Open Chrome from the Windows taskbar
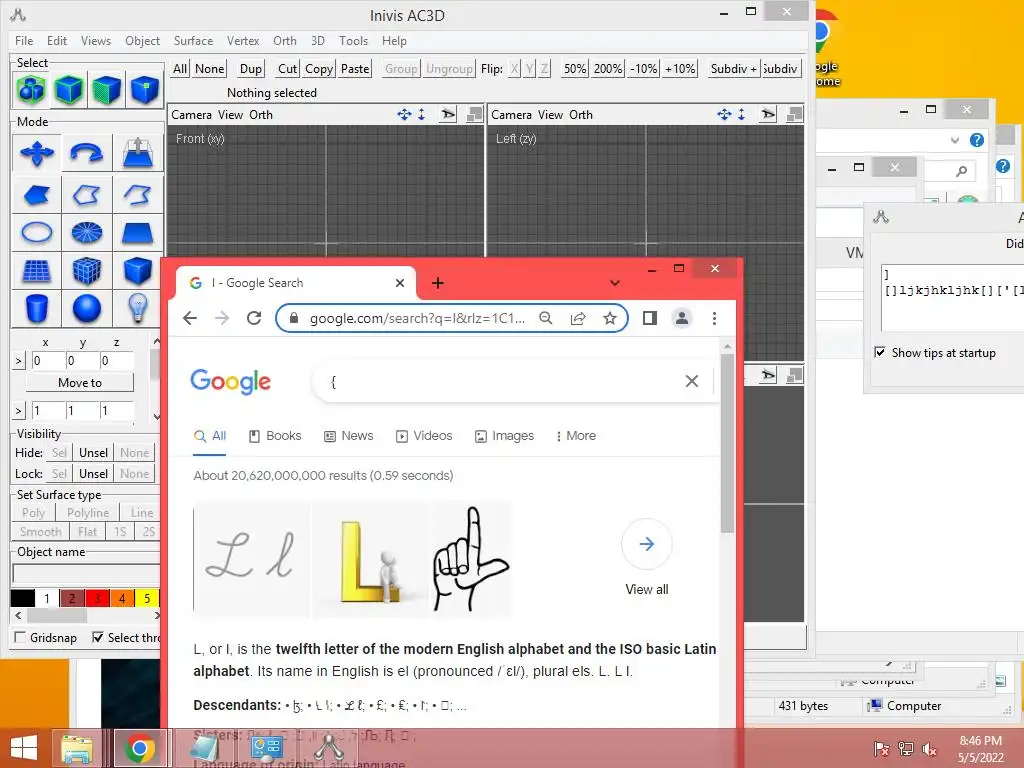Image resolution: width=1024 pixels, height=768 pixels. pyautogui.click(x=139, y=748)
